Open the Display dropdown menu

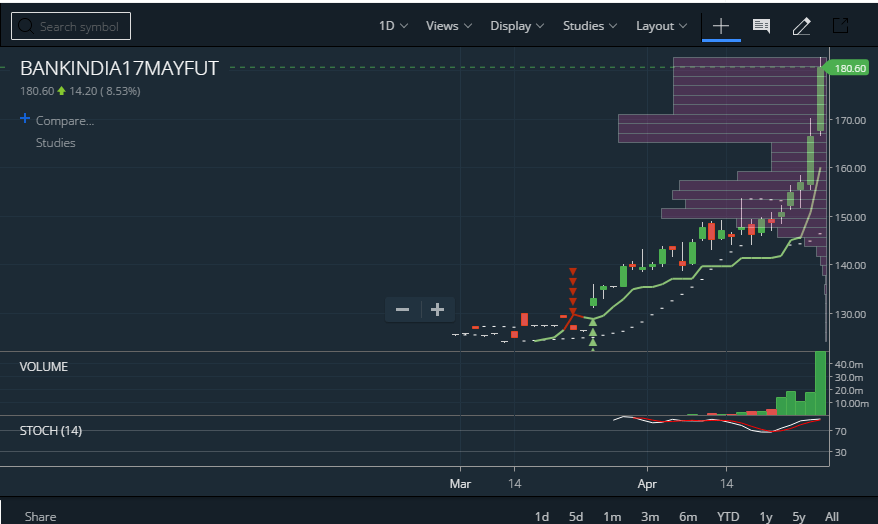(517, 26)
